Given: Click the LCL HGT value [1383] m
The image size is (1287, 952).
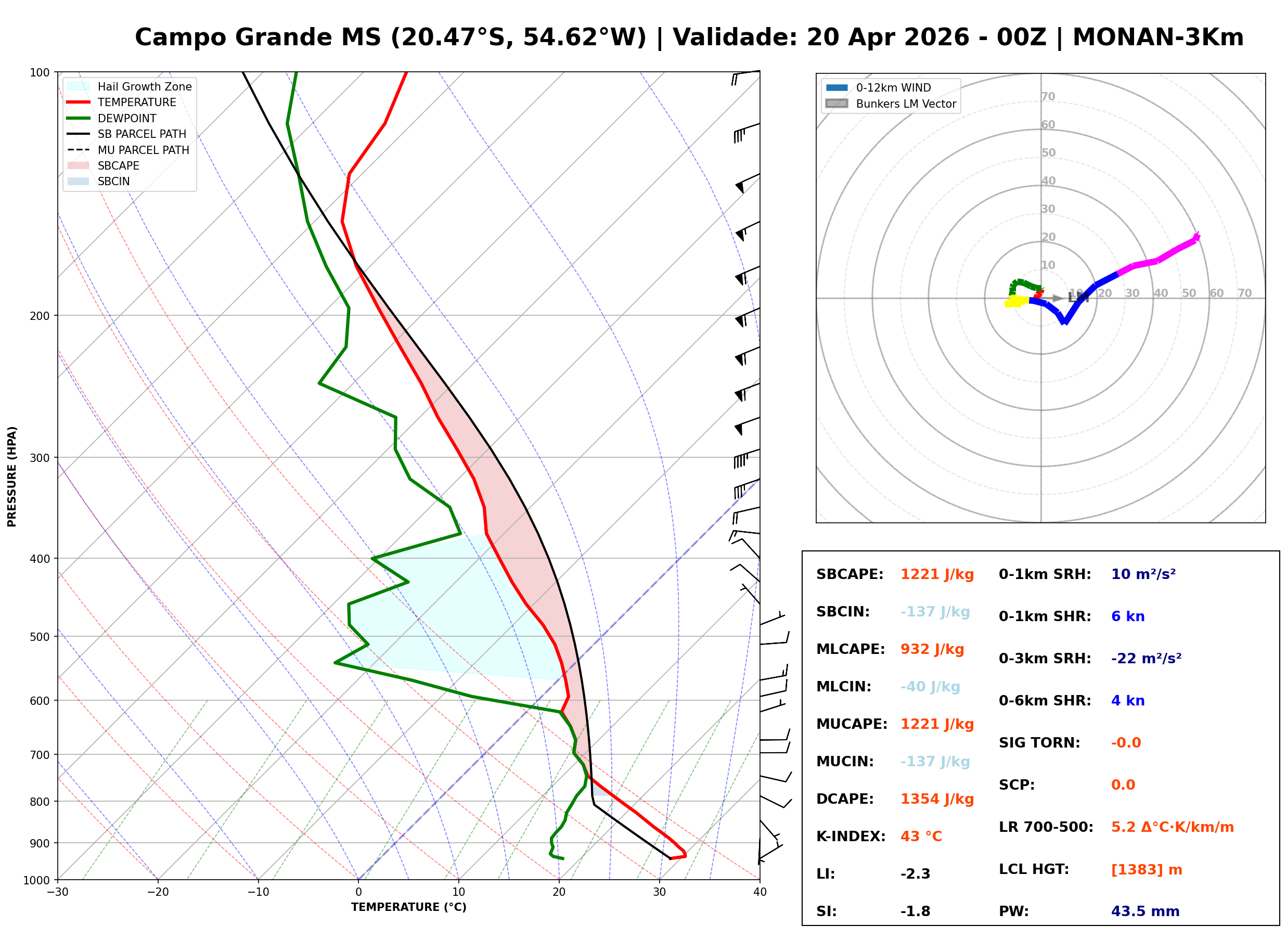Looking at the screenshot, I should [1147, 870].
